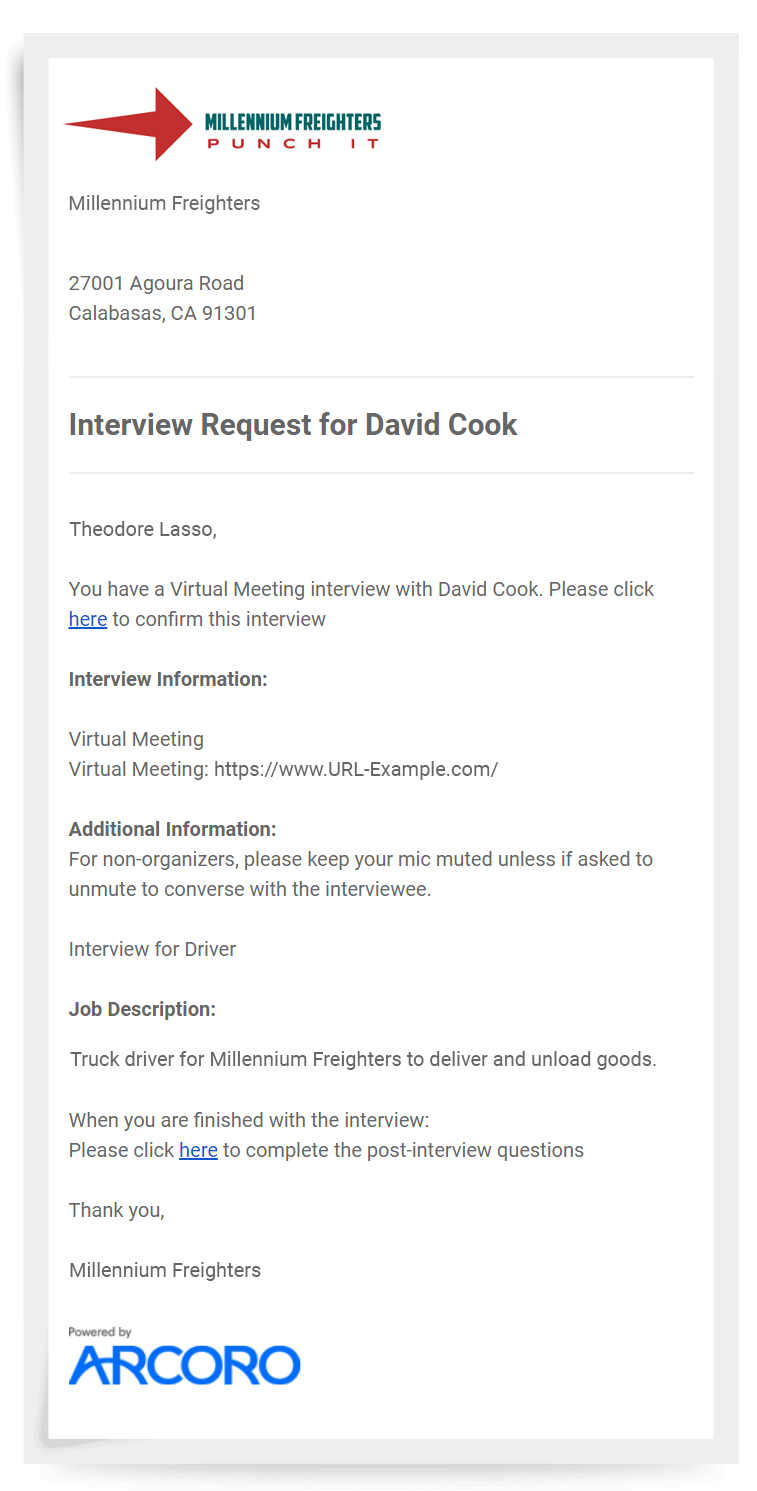The height and width of the screenshot is (1491, 757).
Task: Click the truck driver job description sentence
Action: (363, 1059)
